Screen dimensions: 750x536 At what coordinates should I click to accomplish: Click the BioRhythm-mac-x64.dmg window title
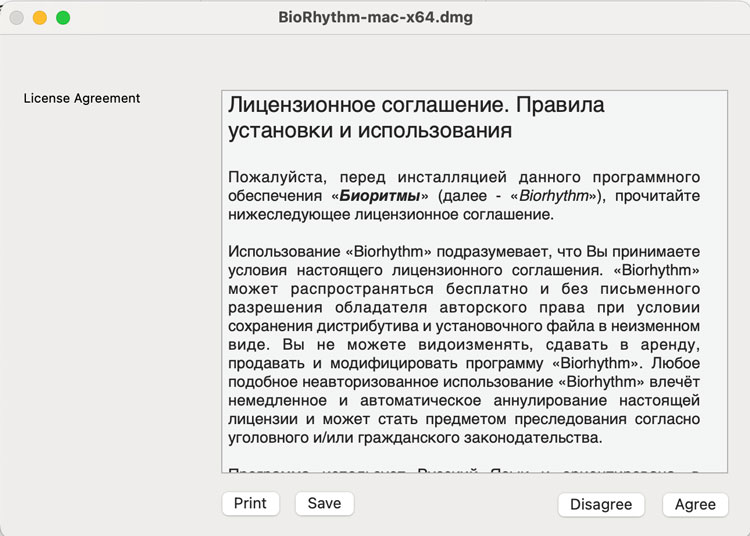pos(376,17)
